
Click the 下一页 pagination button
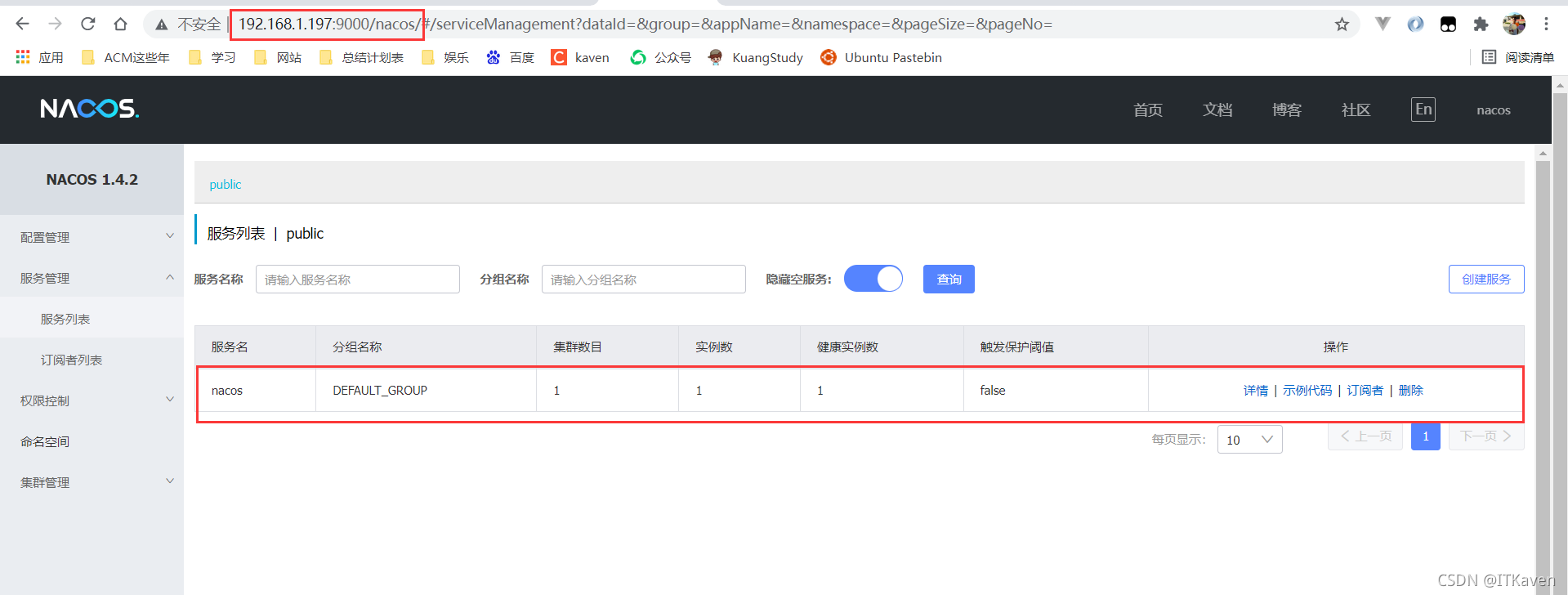[1486, 436]
